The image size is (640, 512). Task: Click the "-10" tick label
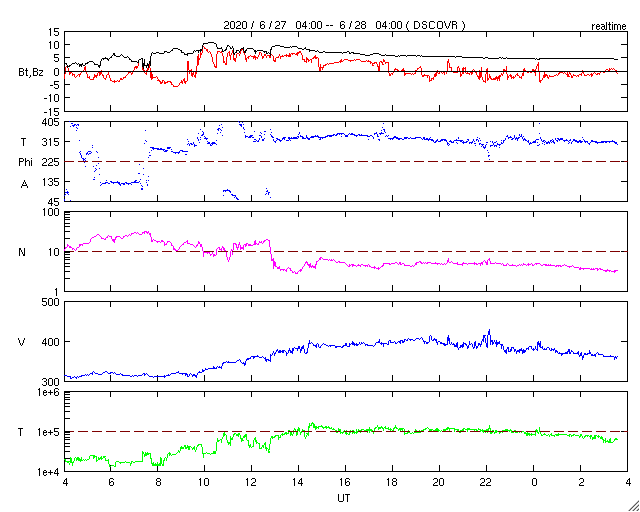[x=51, y=98]
